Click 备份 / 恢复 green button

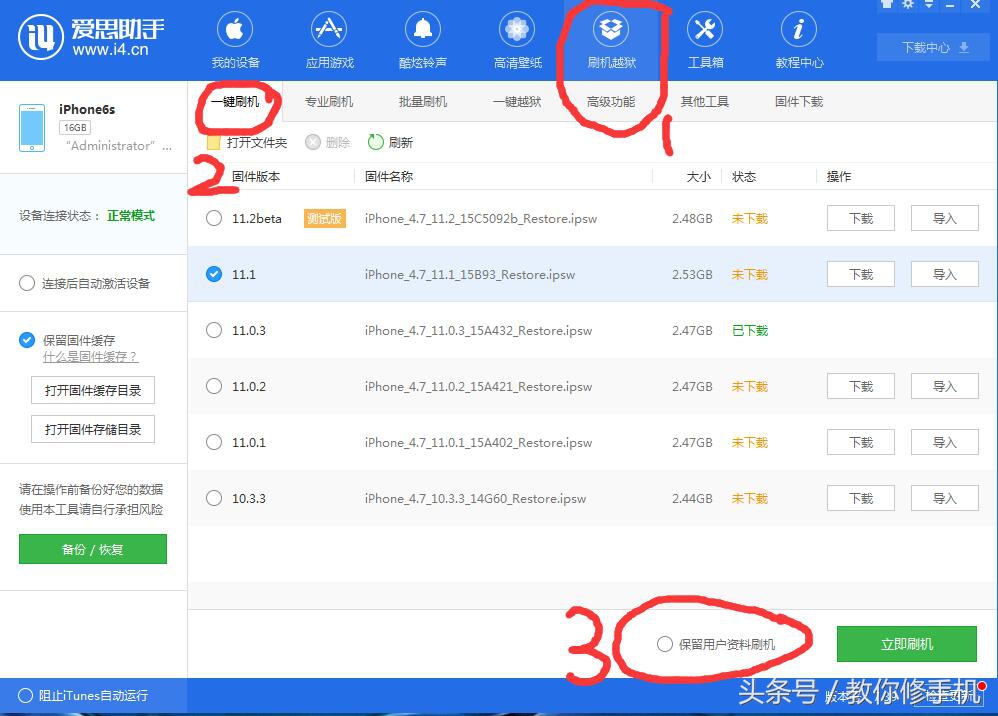click(93, 549)
